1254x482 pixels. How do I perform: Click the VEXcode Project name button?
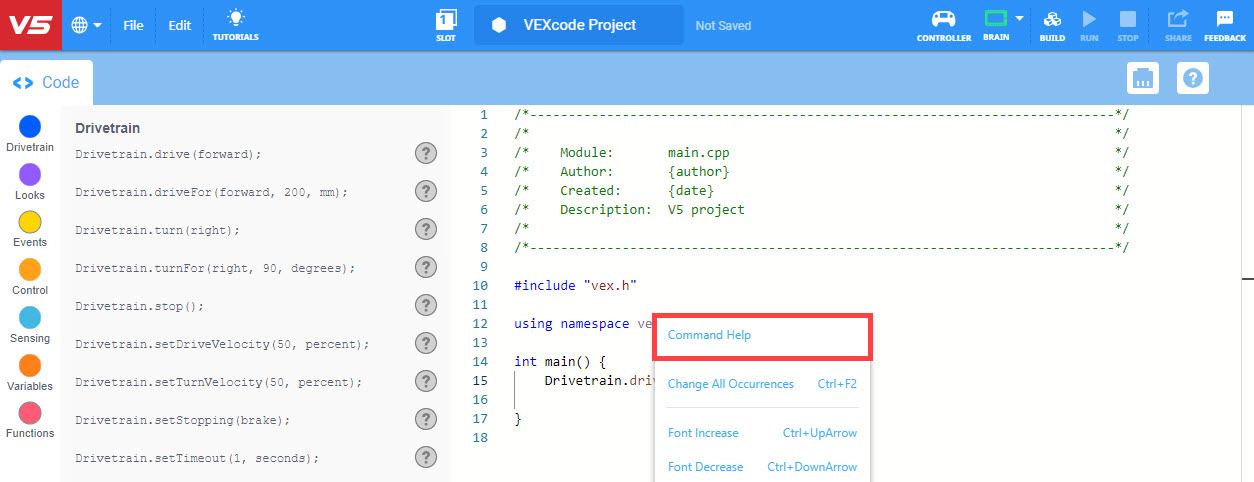pos(578,25)
